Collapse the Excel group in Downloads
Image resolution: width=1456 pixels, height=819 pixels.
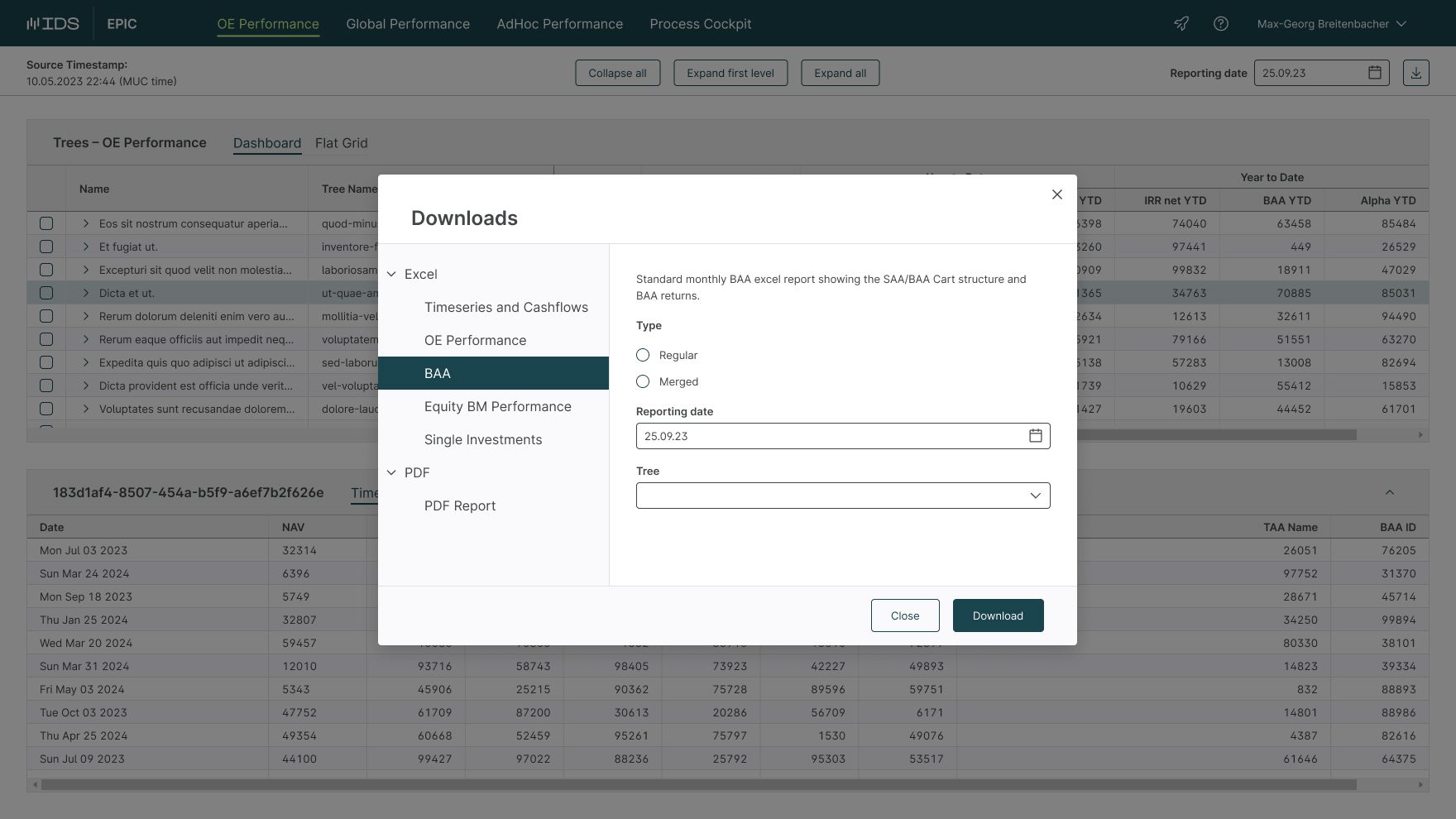click(x=391, y=274)
